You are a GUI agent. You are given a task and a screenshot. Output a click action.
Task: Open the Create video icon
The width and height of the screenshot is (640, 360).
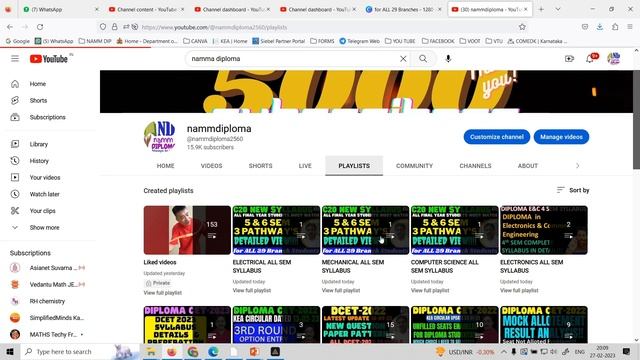[x=569, y=59]
